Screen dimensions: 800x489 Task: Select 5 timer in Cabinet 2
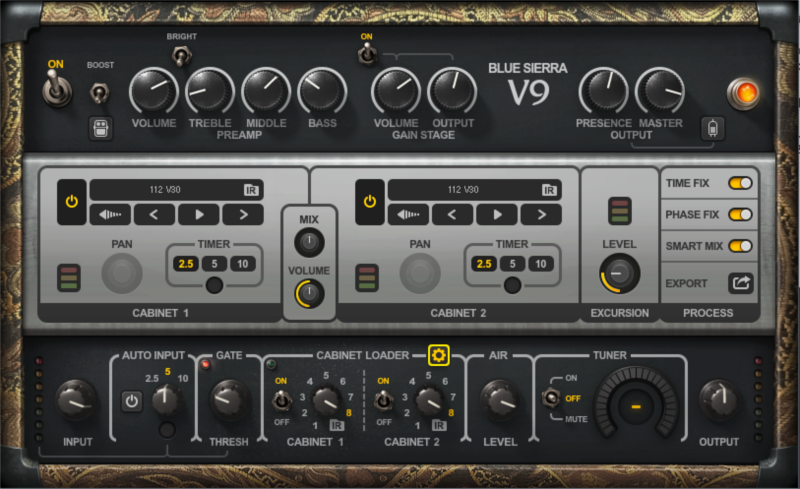(512, 263)
